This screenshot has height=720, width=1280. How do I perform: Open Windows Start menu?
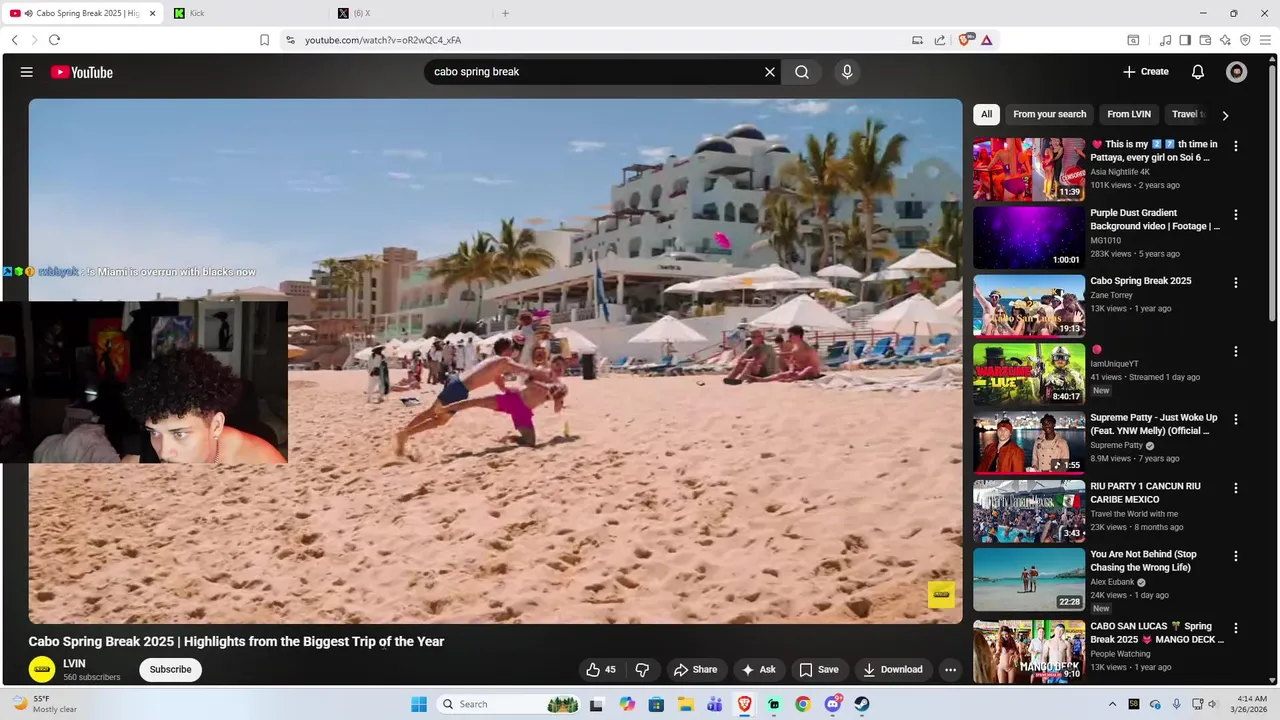point(419,704)
